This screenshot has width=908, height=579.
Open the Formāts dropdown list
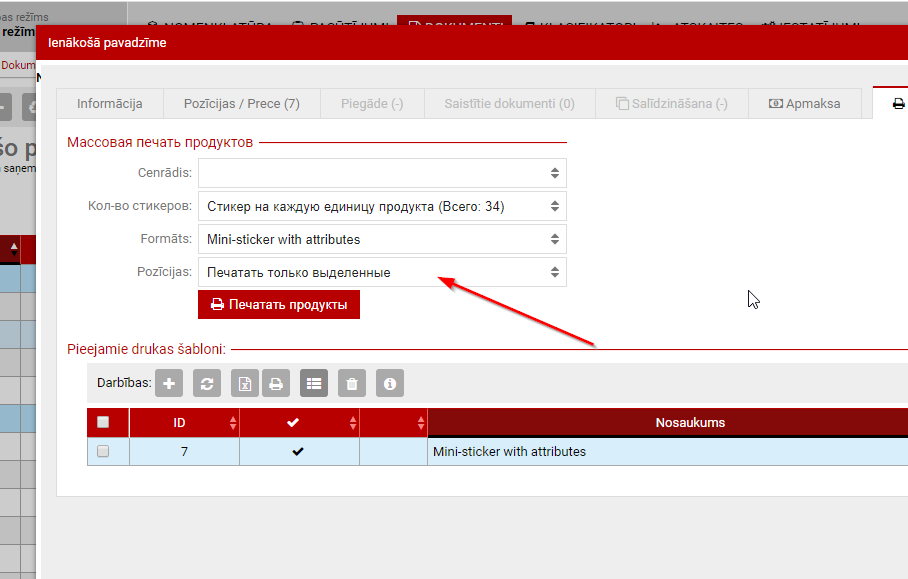click(x=382, y=240)
